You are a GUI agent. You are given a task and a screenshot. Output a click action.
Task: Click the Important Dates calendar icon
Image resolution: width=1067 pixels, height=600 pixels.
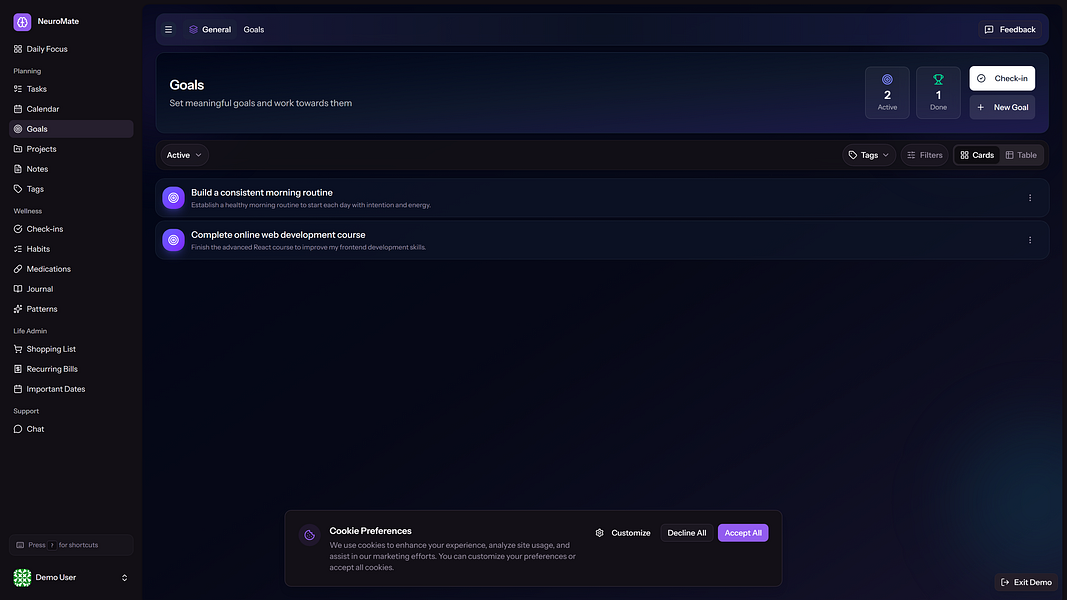pos(18,389)
